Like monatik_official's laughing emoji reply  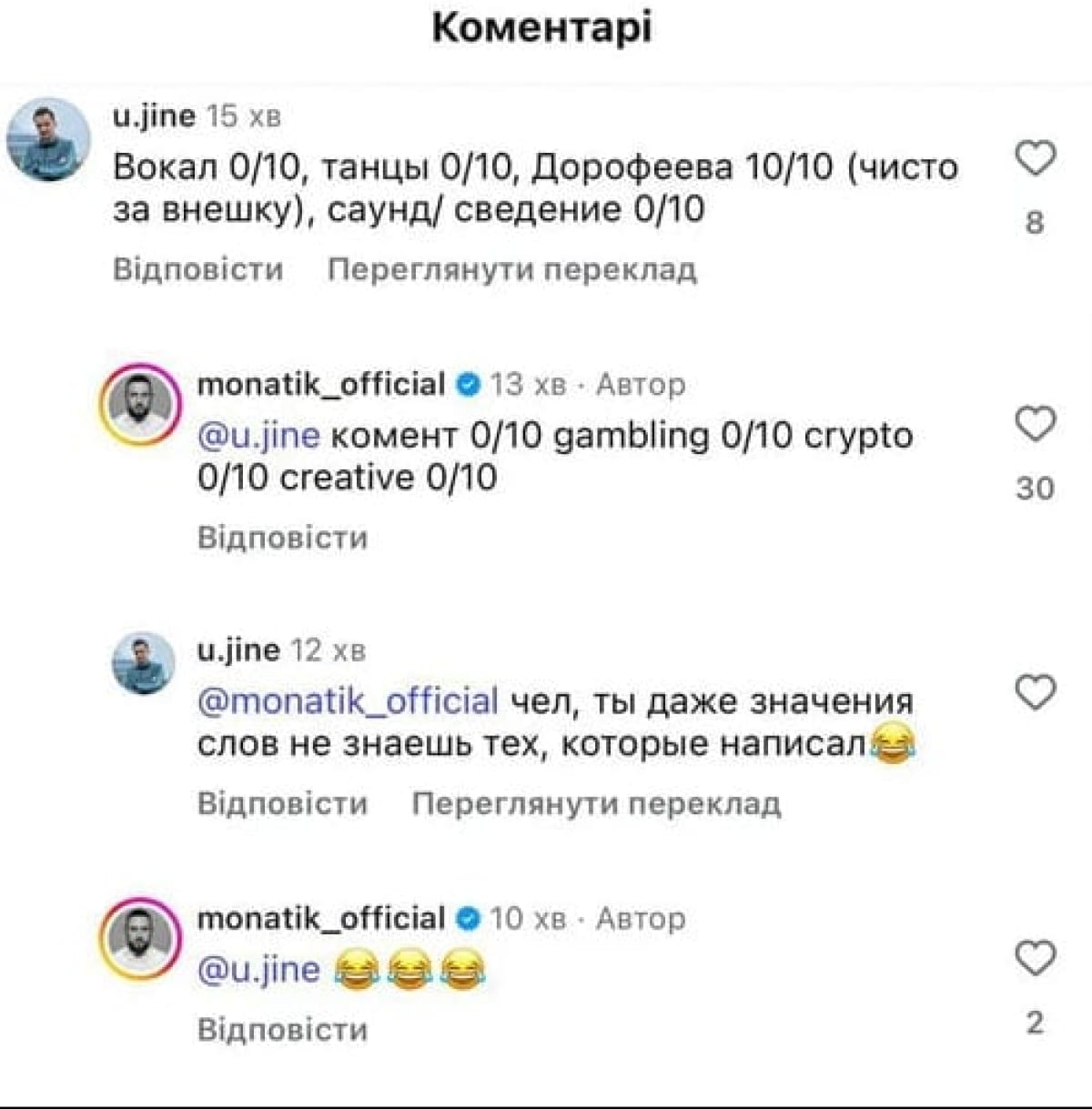click(1035, 959)
